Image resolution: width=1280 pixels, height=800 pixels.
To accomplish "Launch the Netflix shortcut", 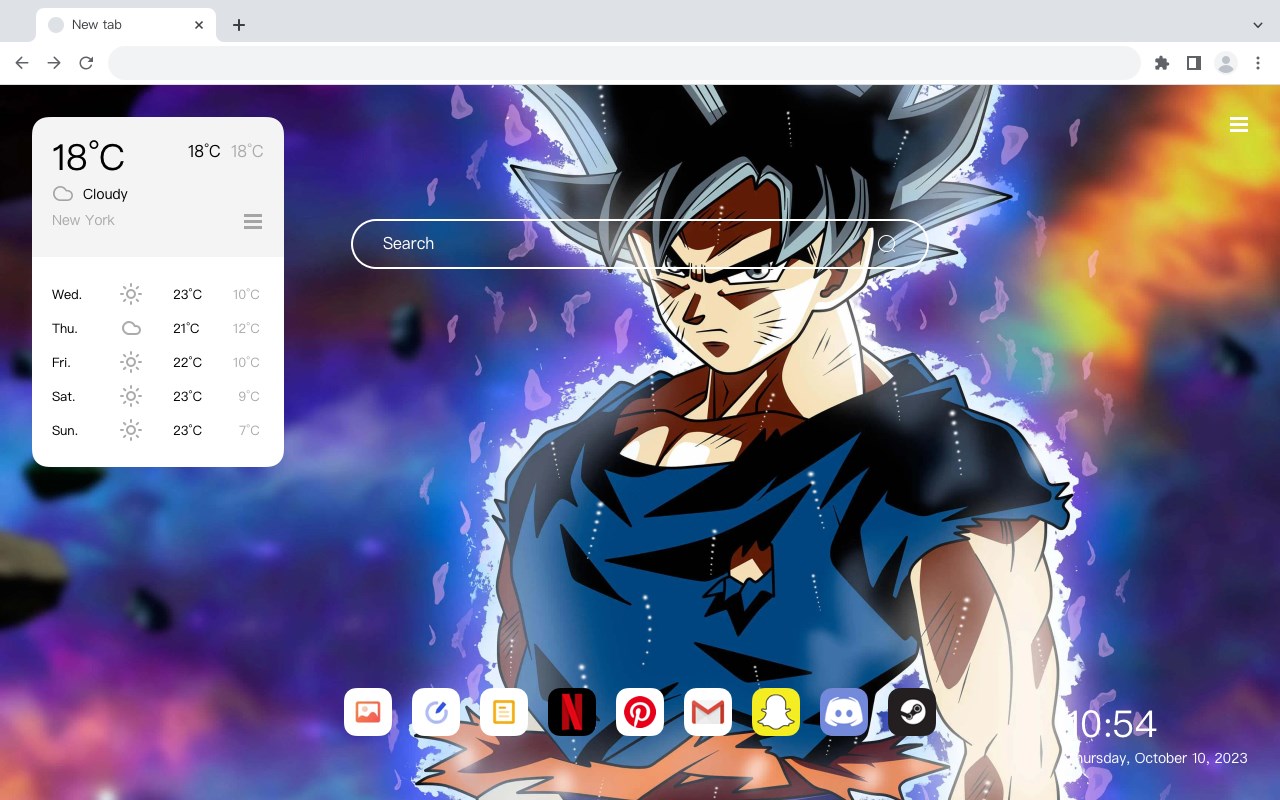I will coord(572,712).
